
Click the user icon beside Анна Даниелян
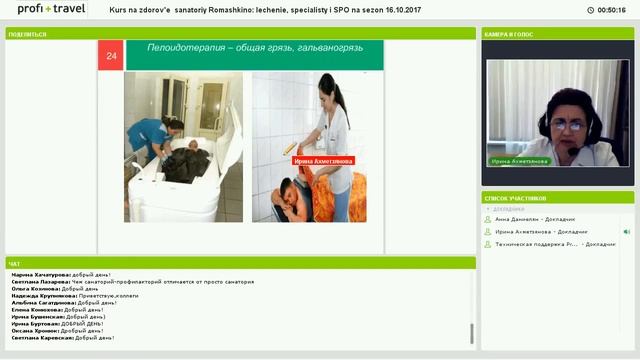487,220
